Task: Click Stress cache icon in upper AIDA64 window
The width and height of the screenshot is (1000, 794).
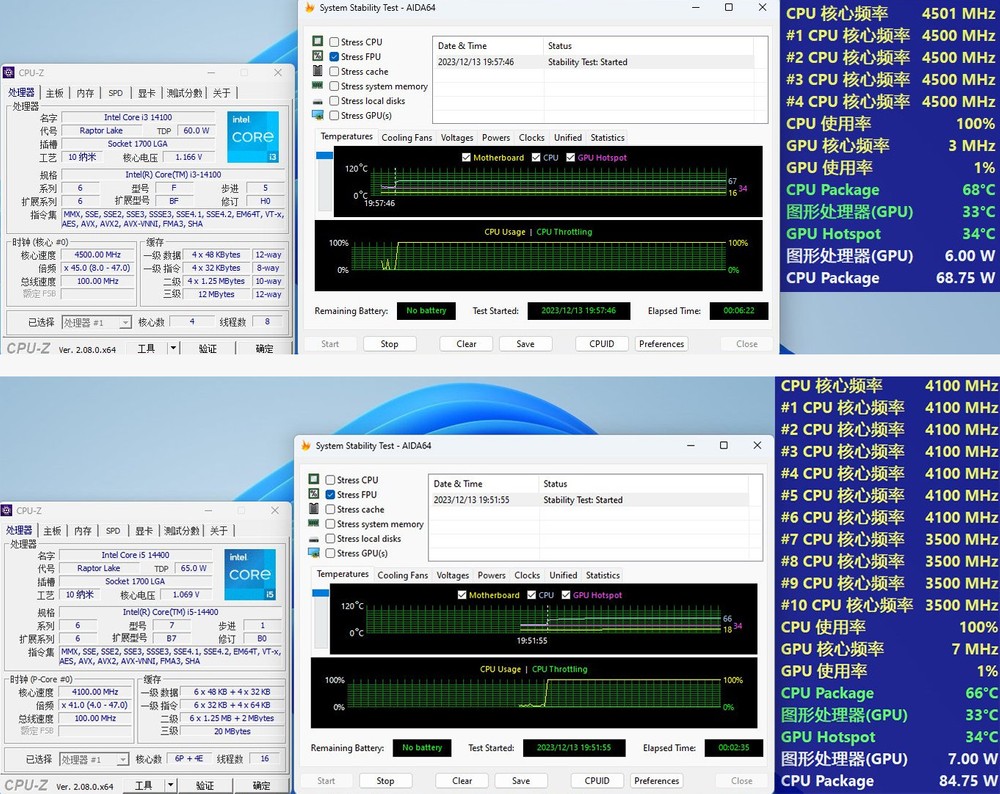Action: pyautogui.click(x=317, y=71)
